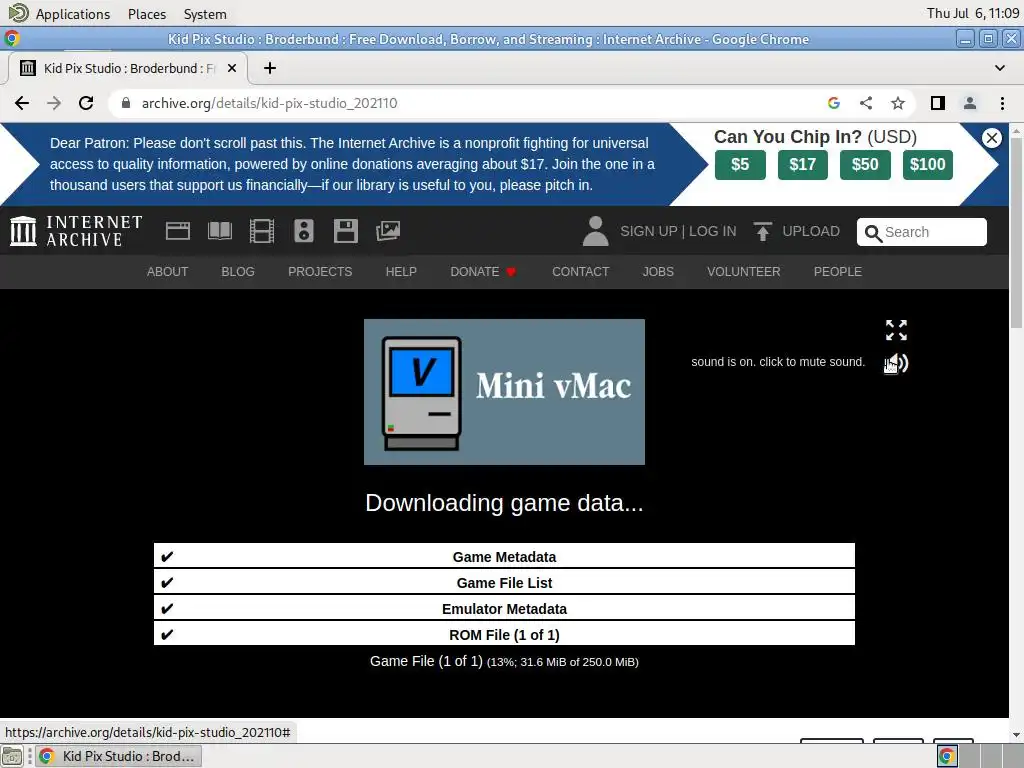Bookmark this tab with the star icon
The image size is (1024, 768).
[x=898, y=103]
